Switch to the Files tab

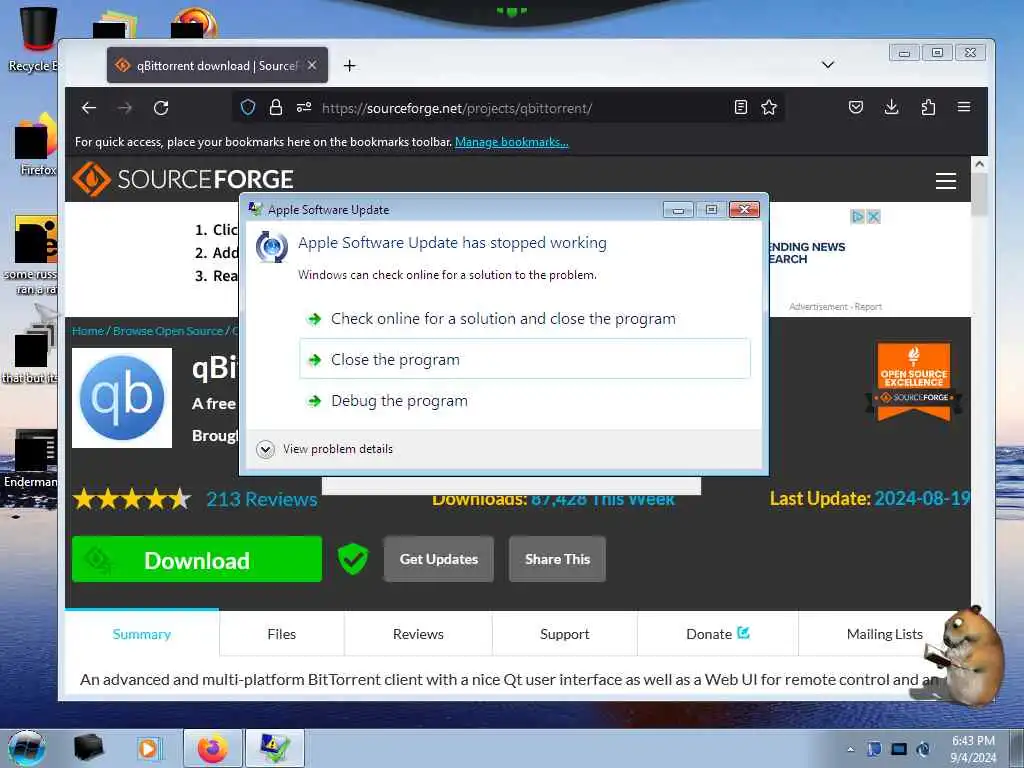pos(281,634)
